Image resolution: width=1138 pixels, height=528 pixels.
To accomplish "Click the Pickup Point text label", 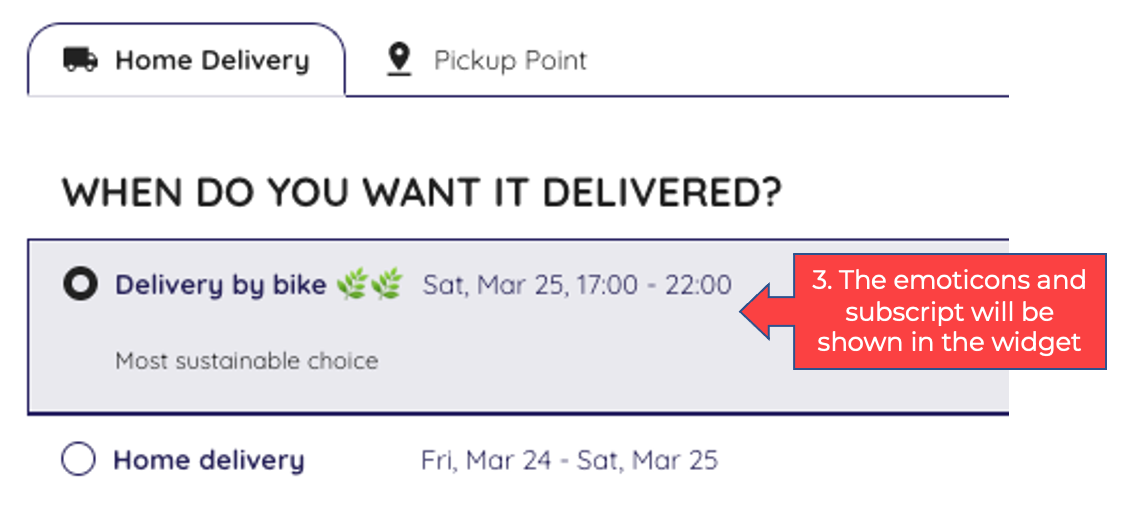I will point(510,60).
